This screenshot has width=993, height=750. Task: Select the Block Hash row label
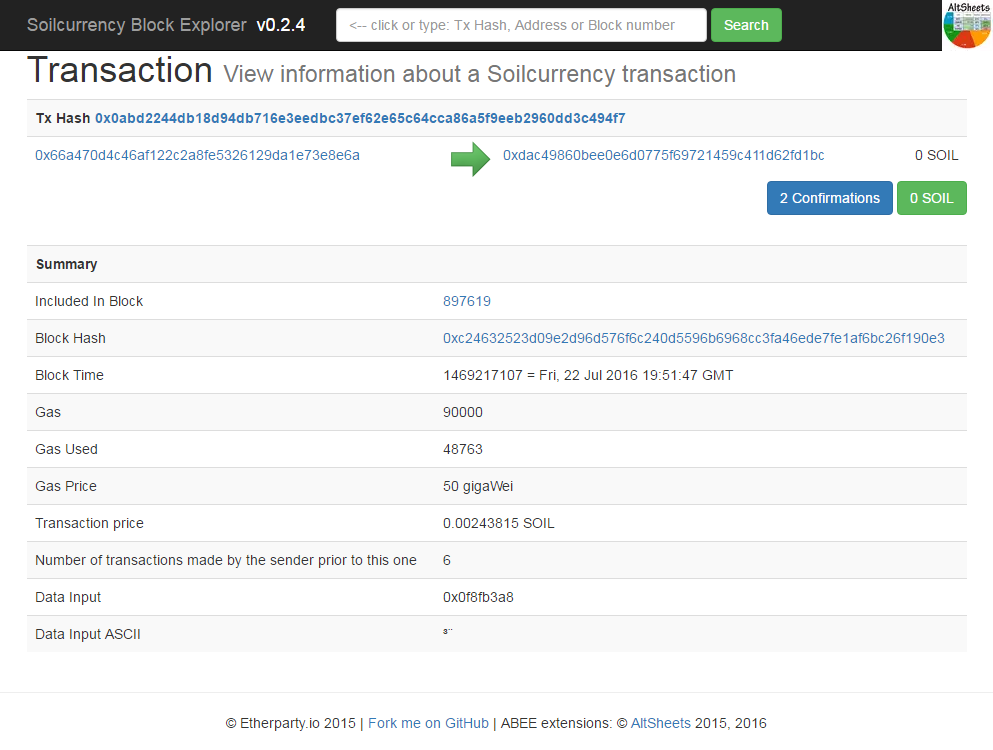click(x=70, y=338)
